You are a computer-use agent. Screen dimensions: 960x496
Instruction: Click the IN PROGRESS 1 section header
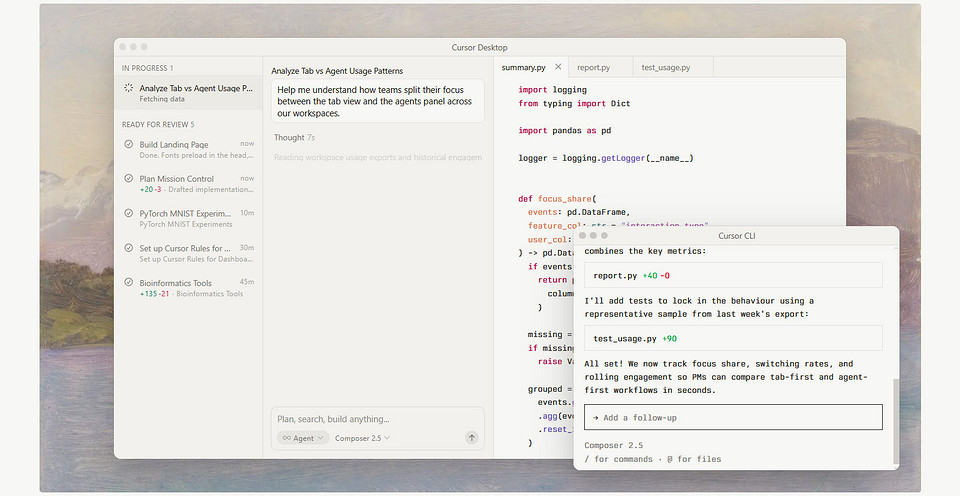click(x=147, y=68)
